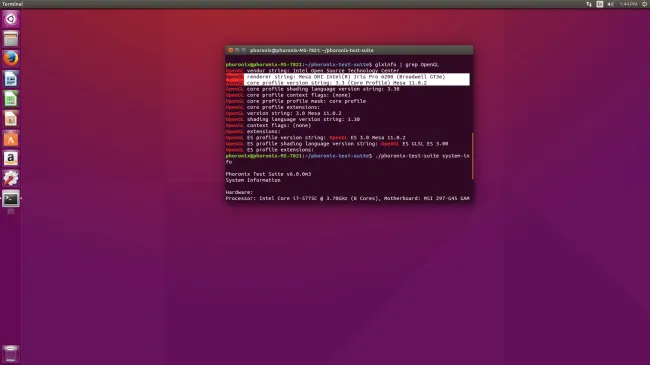Click the terminal window scrollbar
The height and width of the screenshot is (365, 650).
(x=472, y=156)
